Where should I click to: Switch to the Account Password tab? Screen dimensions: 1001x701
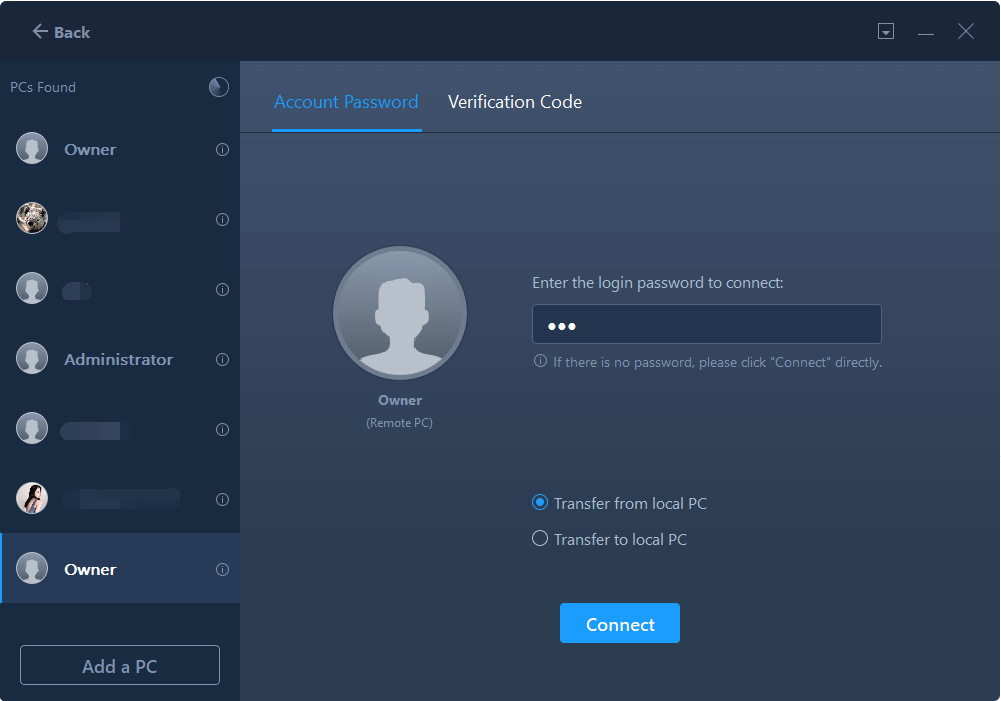pos(346,102)
